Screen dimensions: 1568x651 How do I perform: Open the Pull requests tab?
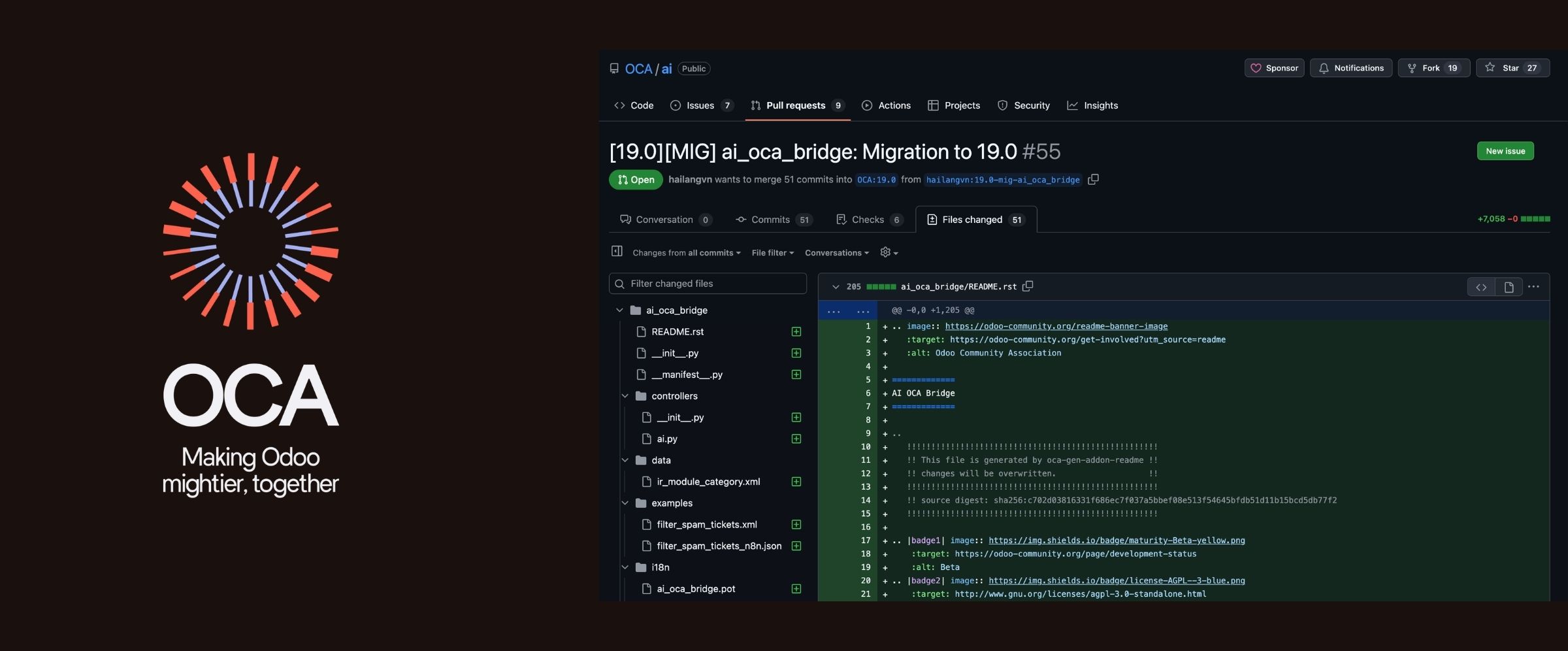(x=798, y=105)
